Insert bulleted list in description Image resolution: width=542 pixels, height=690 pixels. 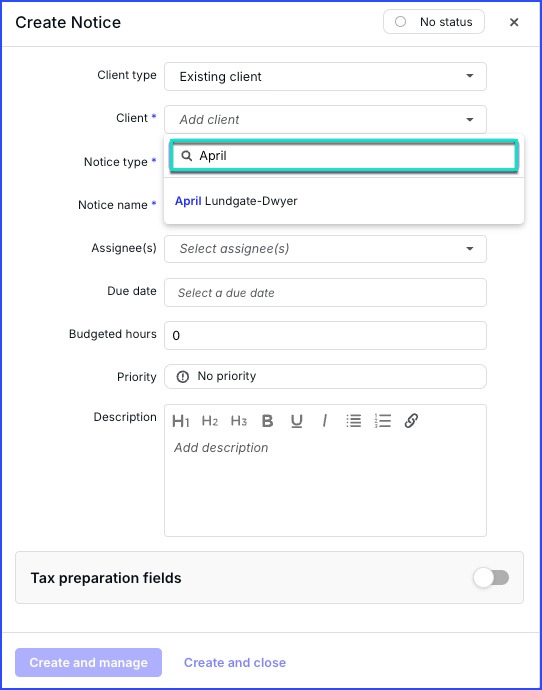[x=354, y=421]
